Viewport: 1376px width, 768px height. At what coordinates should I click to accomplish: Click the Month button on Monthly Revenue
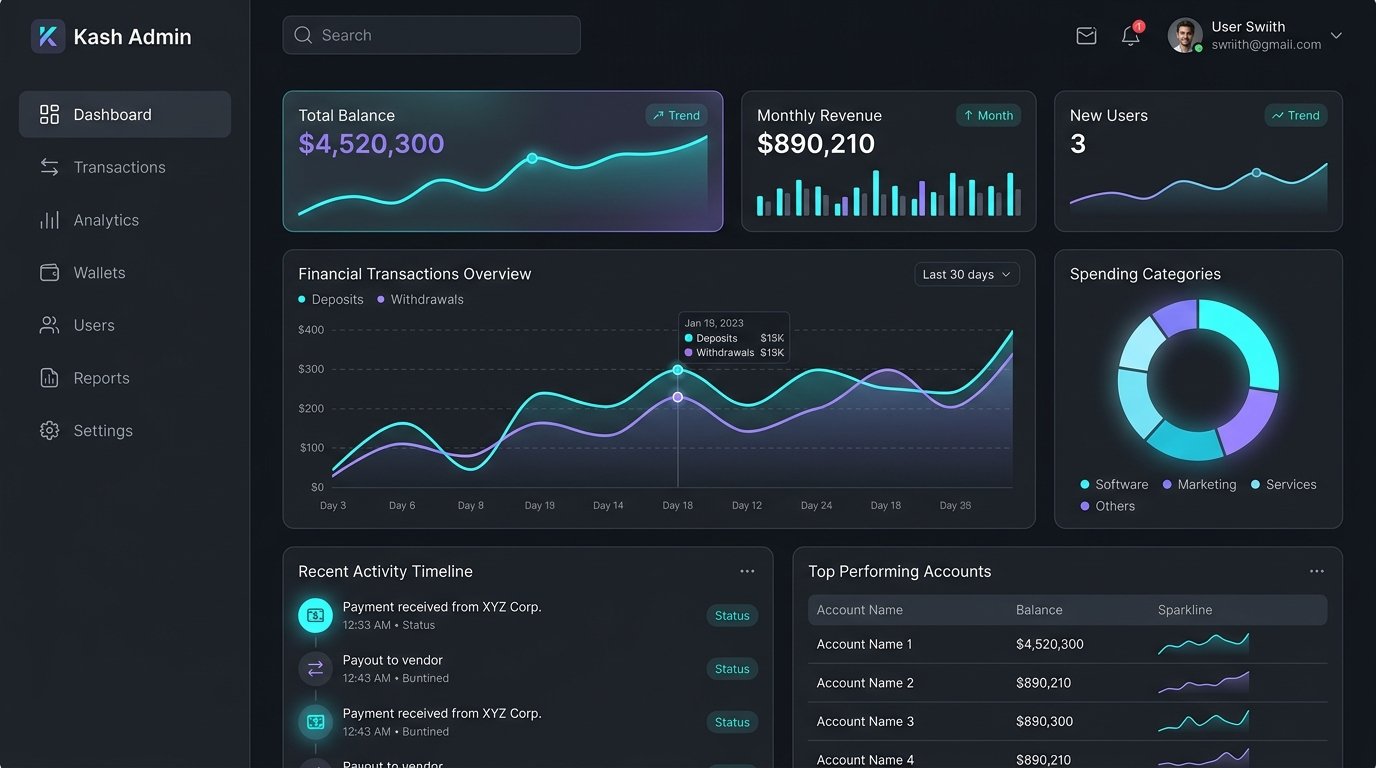point(988,115)
